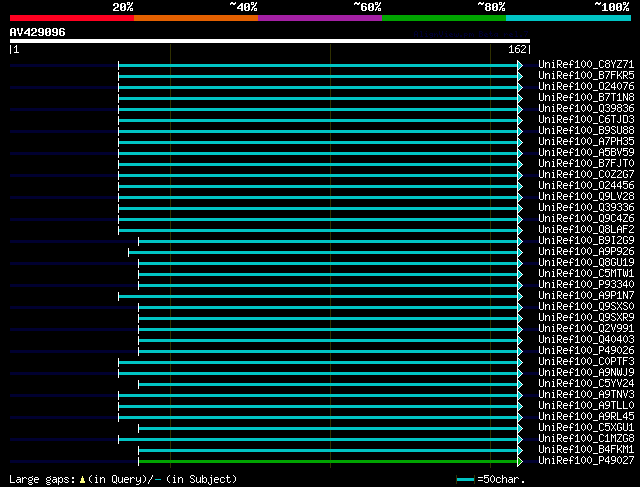640x487 pixels.
Task: Select the AV429096 query label
Action: coord(38,32)
